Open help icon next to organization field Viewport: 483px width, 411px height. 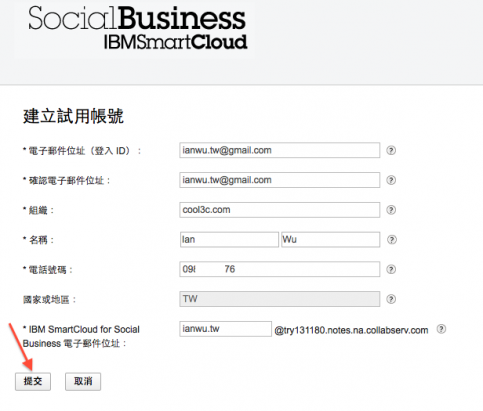(x=391, y=210)
